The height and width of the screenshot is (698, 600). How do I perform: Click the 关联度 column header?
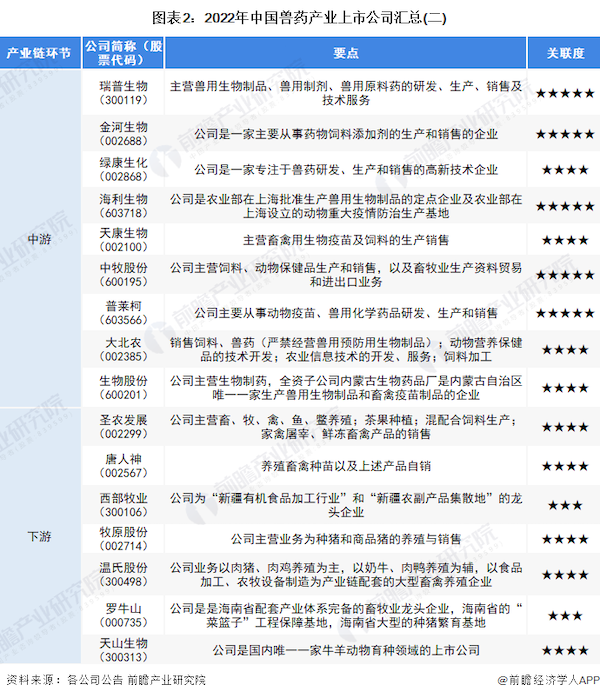click(564, 53)
